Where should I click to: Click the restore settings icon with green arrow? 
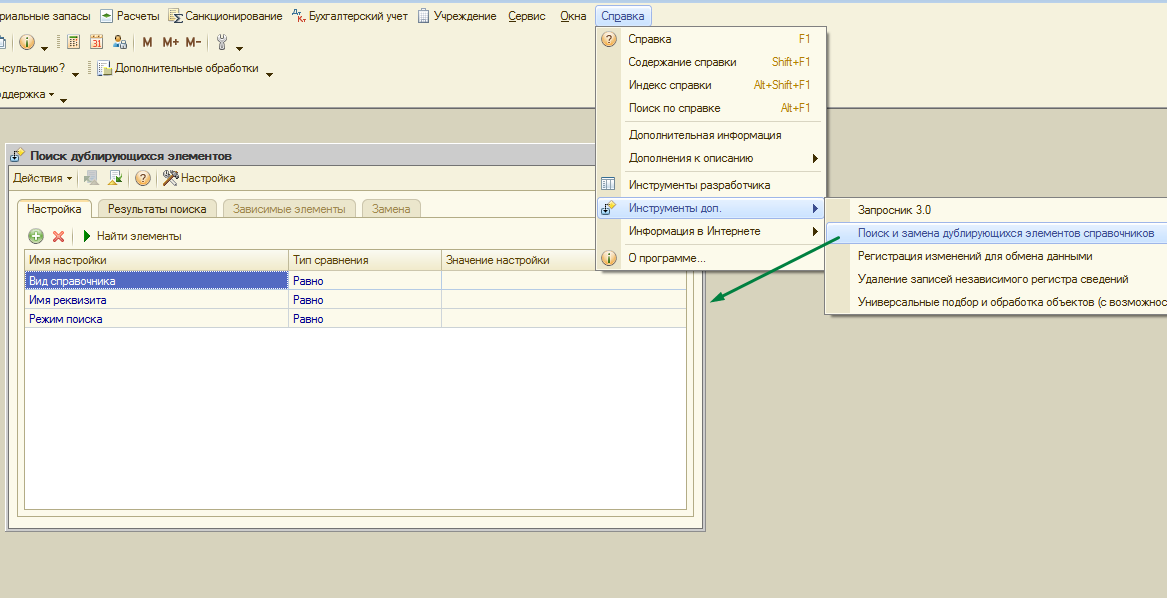115,178
